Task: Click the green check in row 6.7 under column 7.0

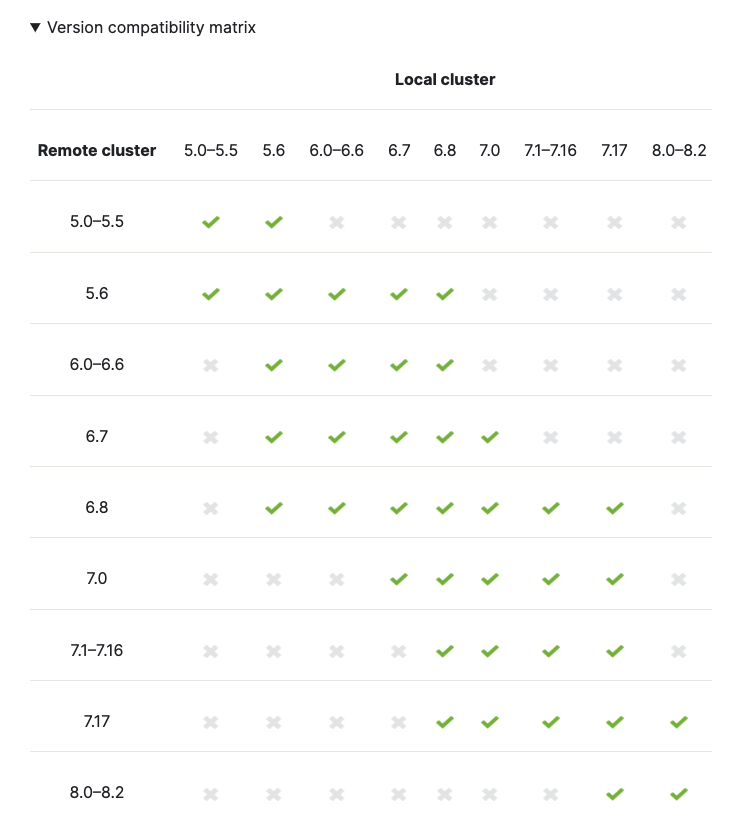Action: 490,437
